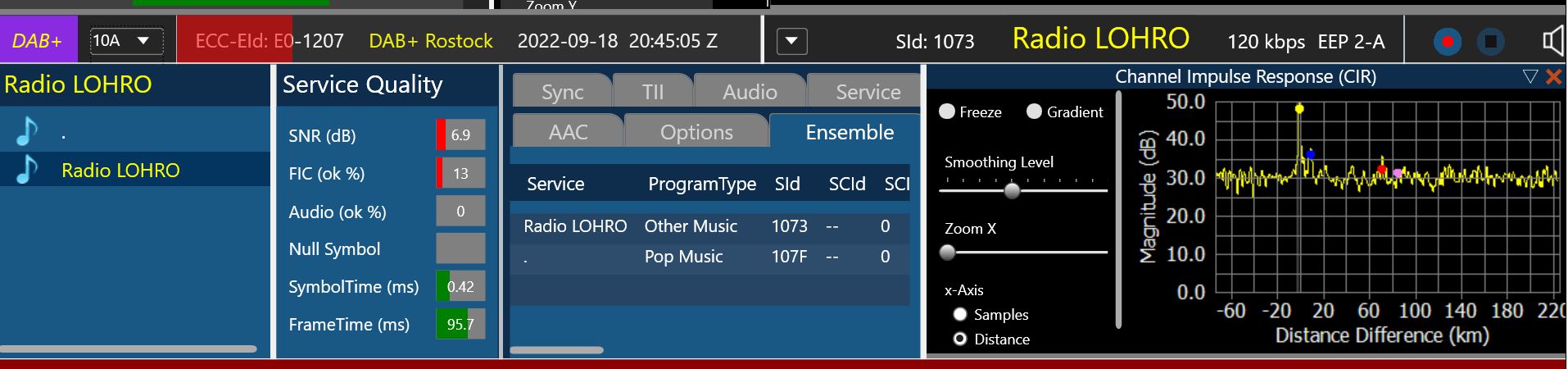Select Samples for the x-Axis
1568x369 pixels.
pyautogui.click(x=960, y=315)
